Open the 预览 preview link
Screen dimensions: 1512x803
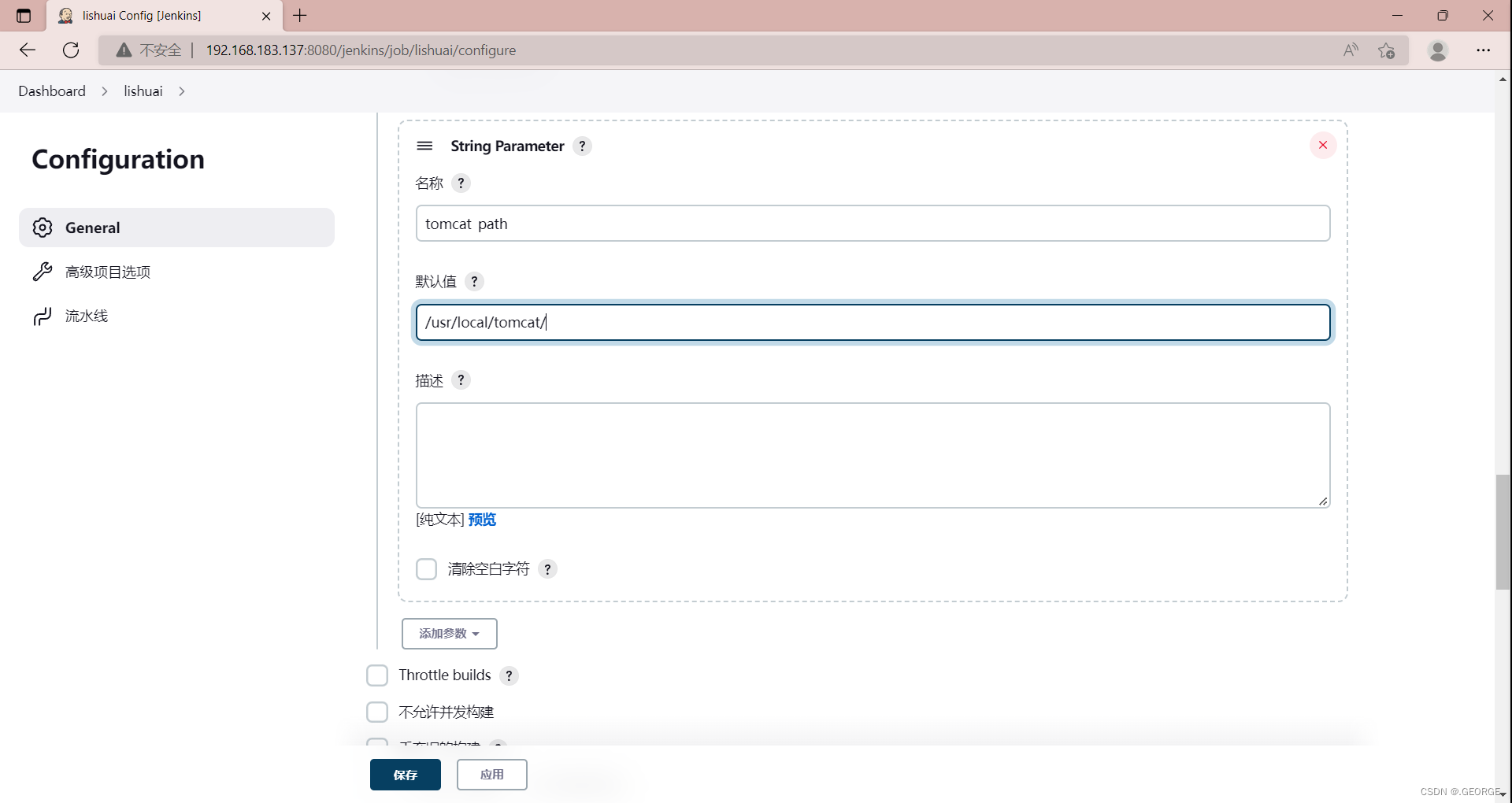pyautogui.click(x=482, y=520)
